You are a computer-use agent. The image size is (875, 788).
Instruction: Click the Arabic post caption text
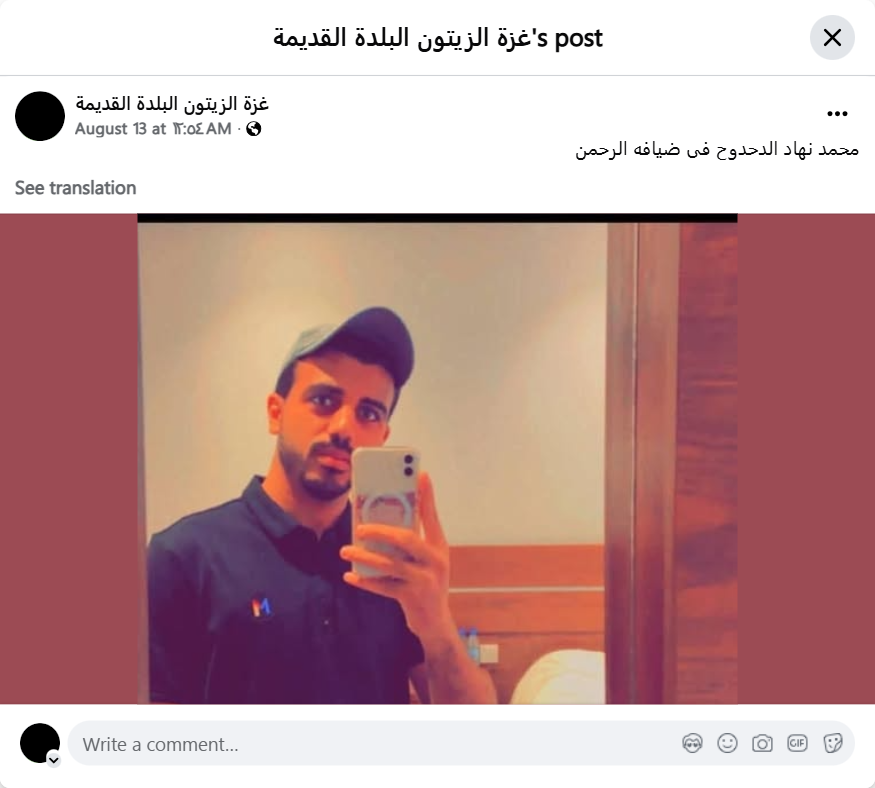(717, 150)
